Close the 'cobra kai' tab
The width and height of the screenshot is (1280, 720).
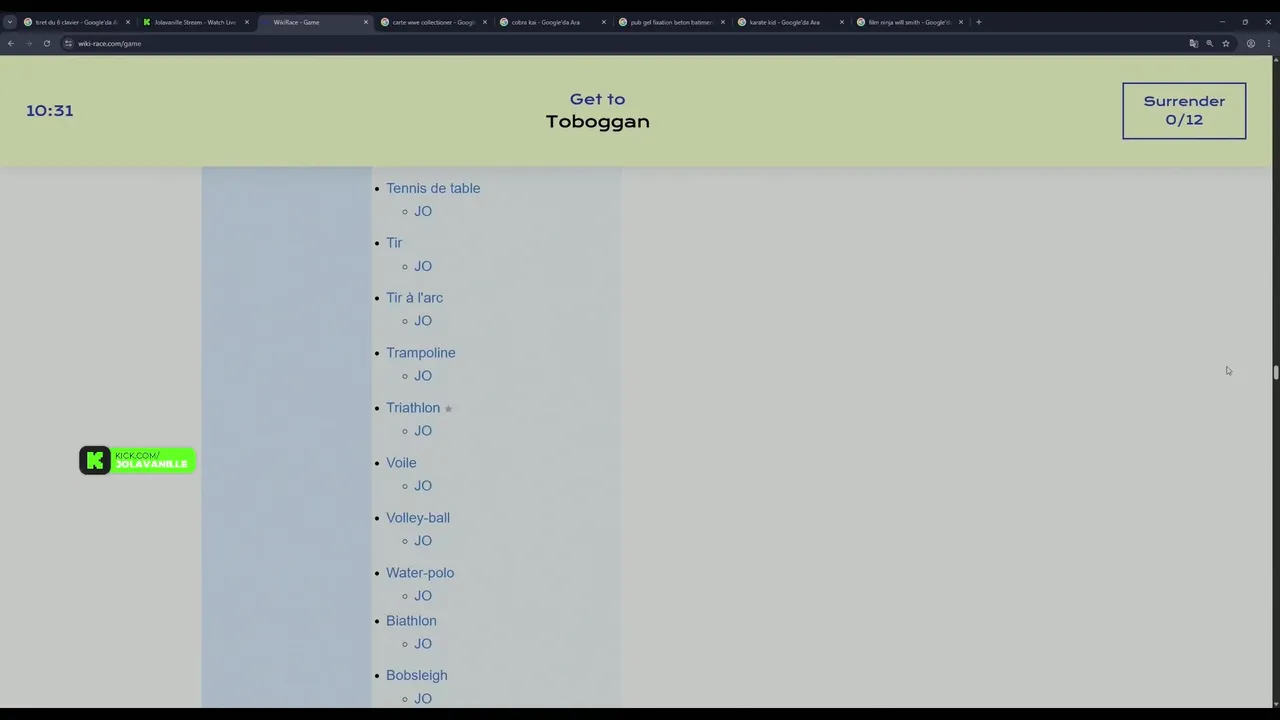point(604,22)
